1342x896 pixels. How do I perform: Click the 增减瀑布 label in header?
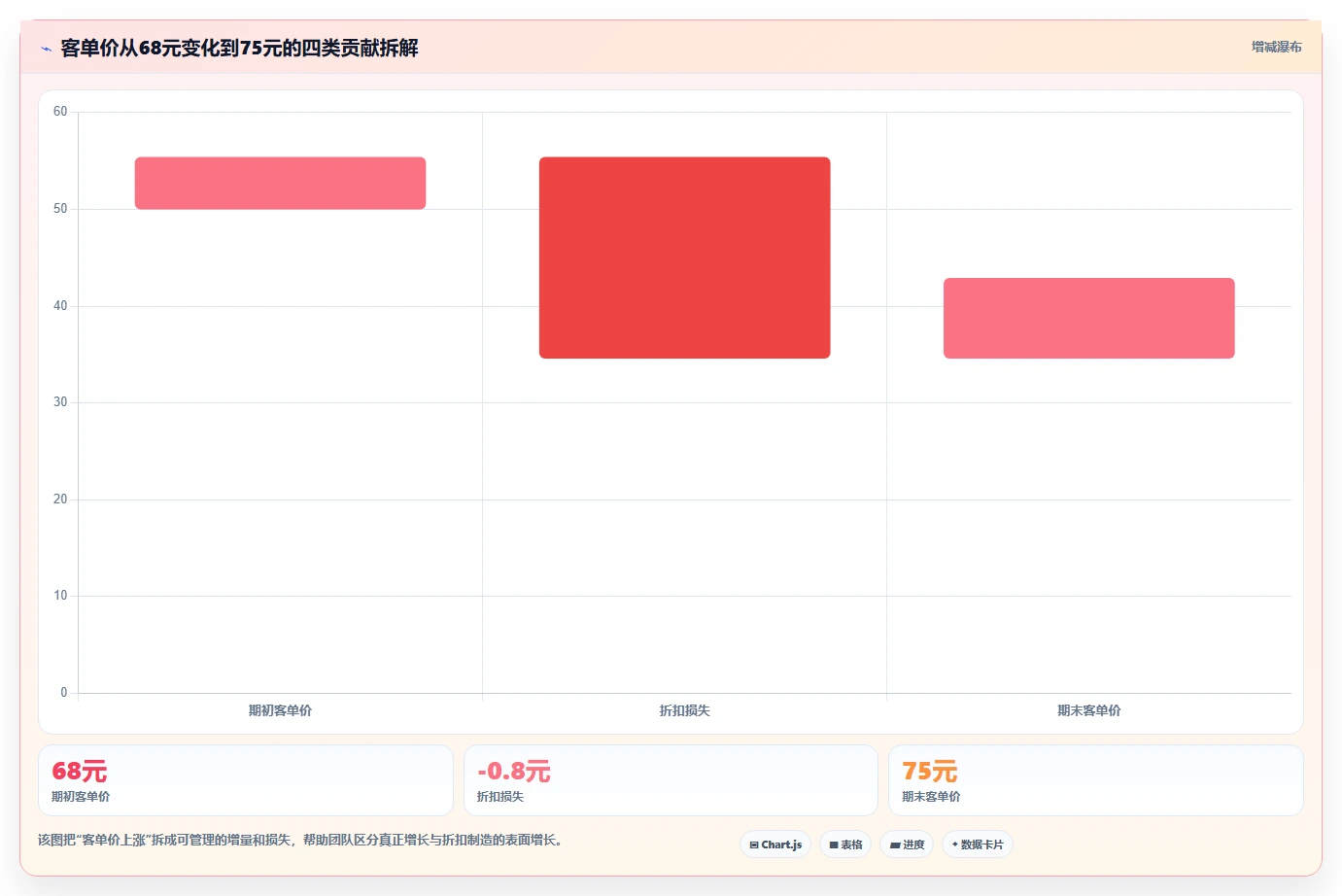[1276, 47]
